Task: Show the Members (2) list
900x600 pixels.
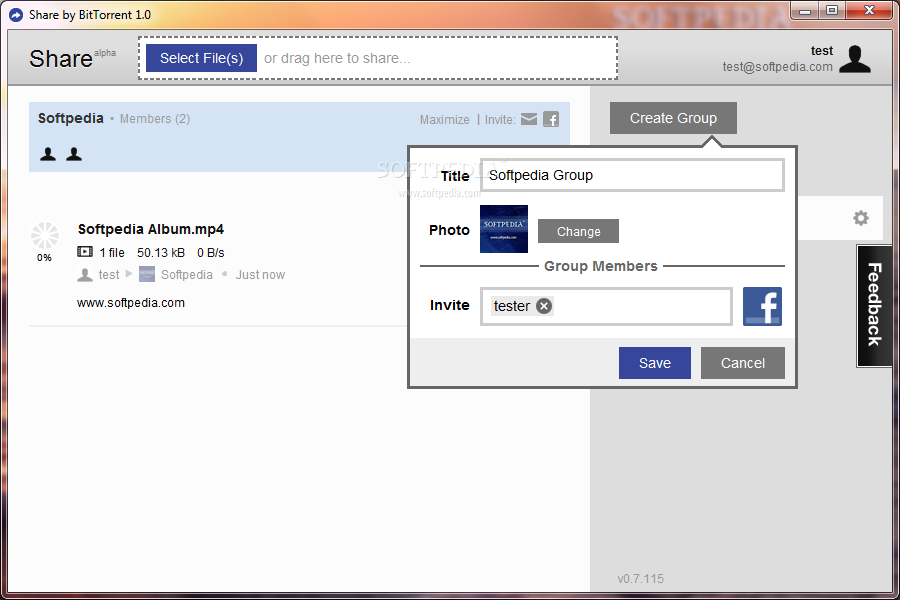Action: 155,119
